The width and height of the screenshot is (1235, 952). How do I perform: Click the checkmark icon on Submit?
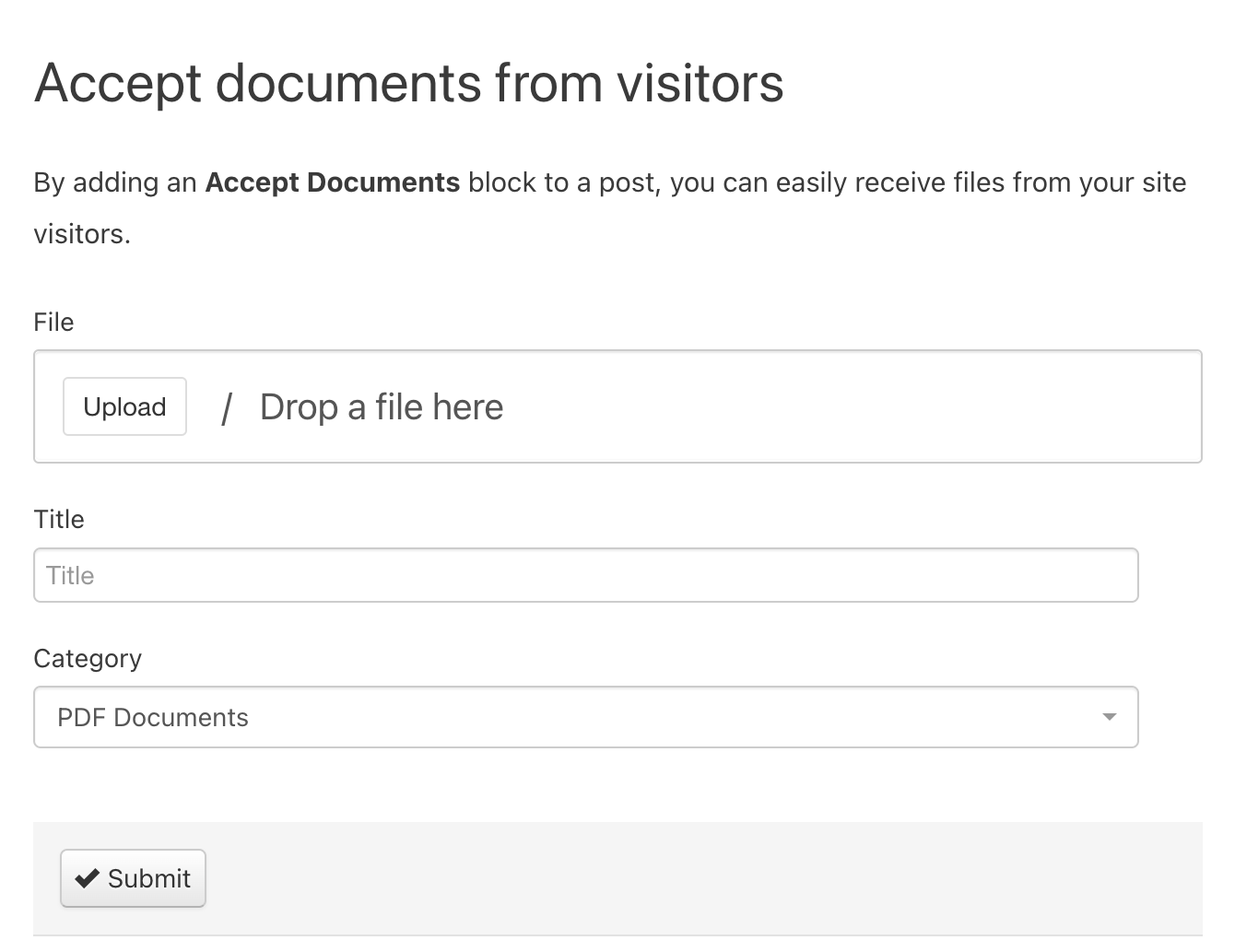click(x=87, y=878)
